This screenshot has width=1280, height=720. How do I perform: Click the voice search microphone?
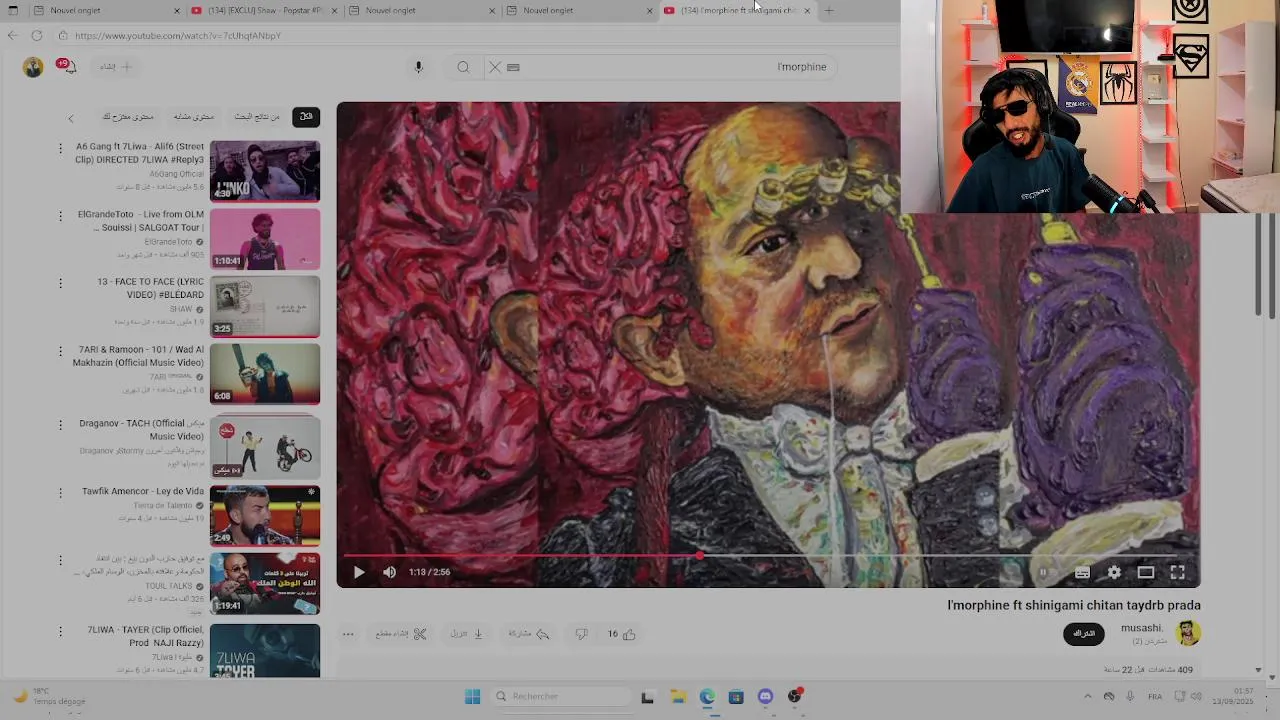pos(419,67)
